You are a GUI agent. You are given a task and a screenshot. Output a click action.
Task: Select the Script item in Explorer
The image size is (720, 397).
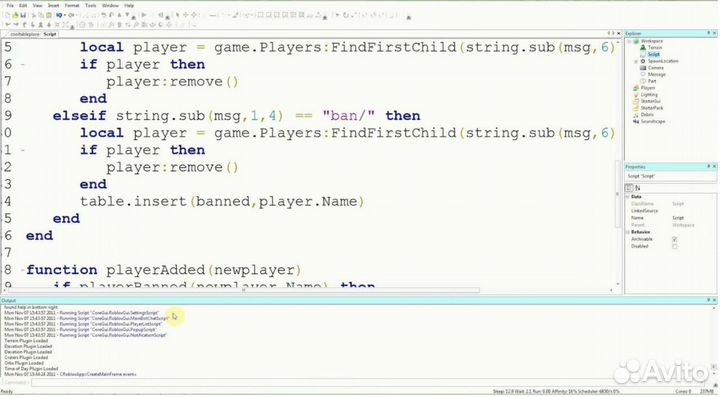[654, 54]
